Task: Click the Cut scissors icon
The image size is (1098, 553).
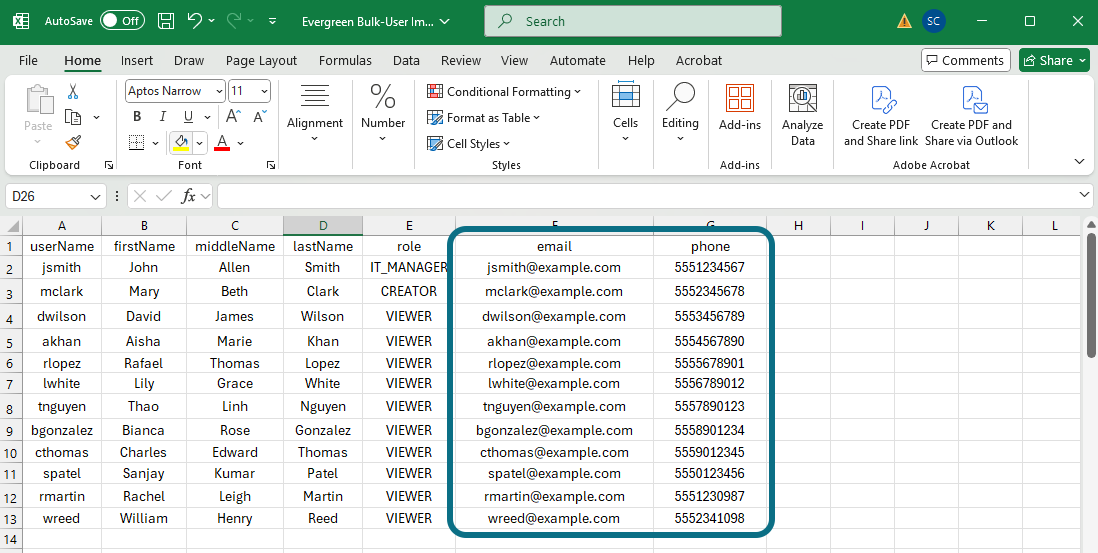Action: [x=73, y=91]
